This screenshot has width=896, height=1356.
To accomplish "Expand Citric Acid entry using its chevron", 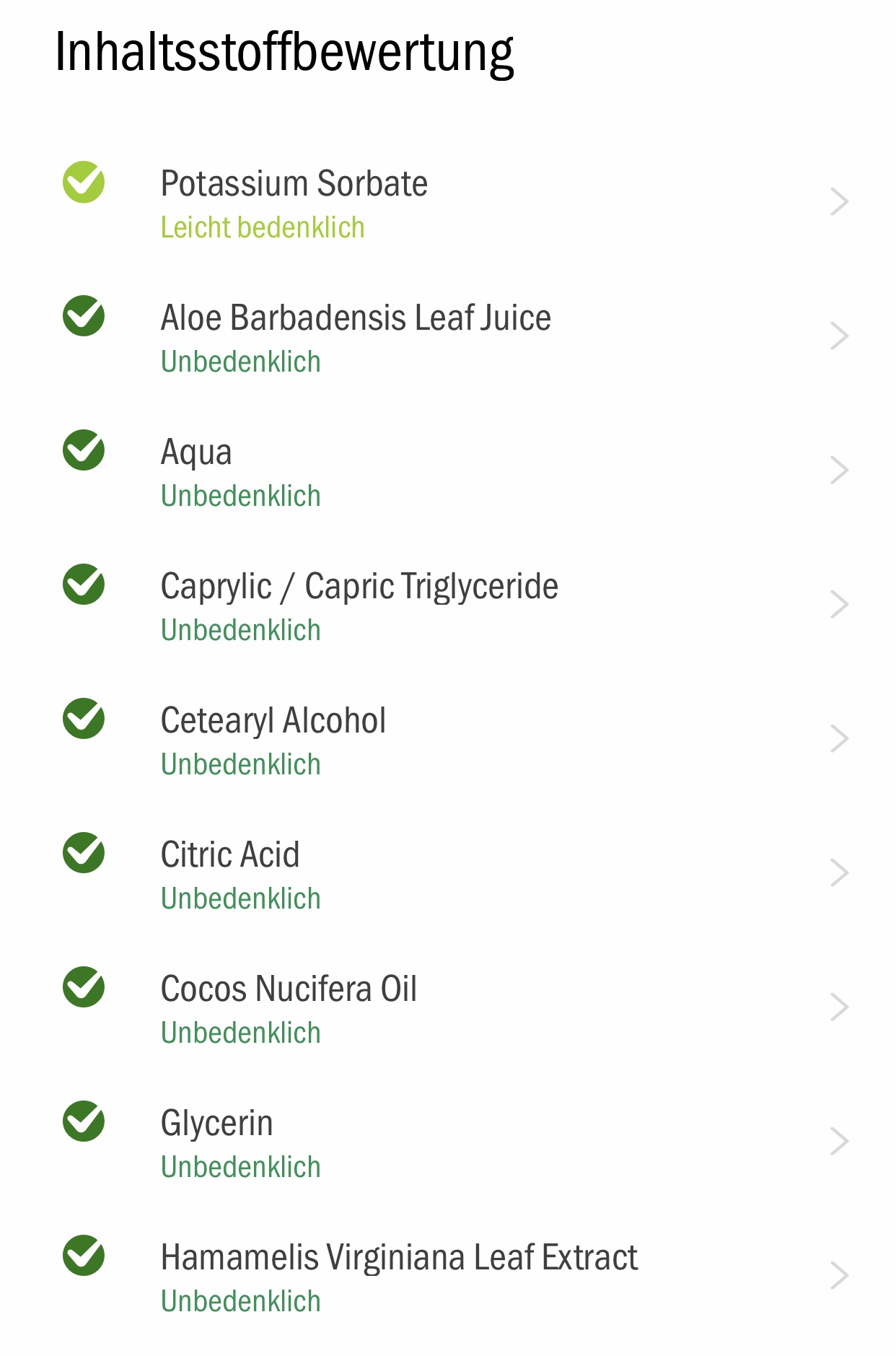I will (839, 873).
